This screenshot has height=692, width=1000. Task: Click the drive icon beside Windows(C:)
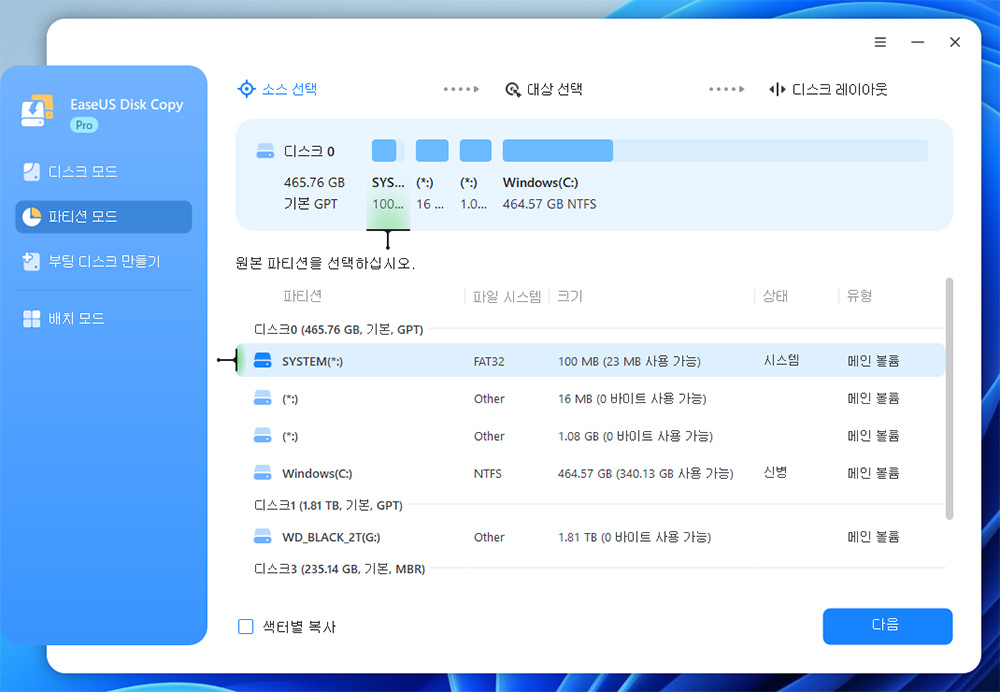(263, 473)
